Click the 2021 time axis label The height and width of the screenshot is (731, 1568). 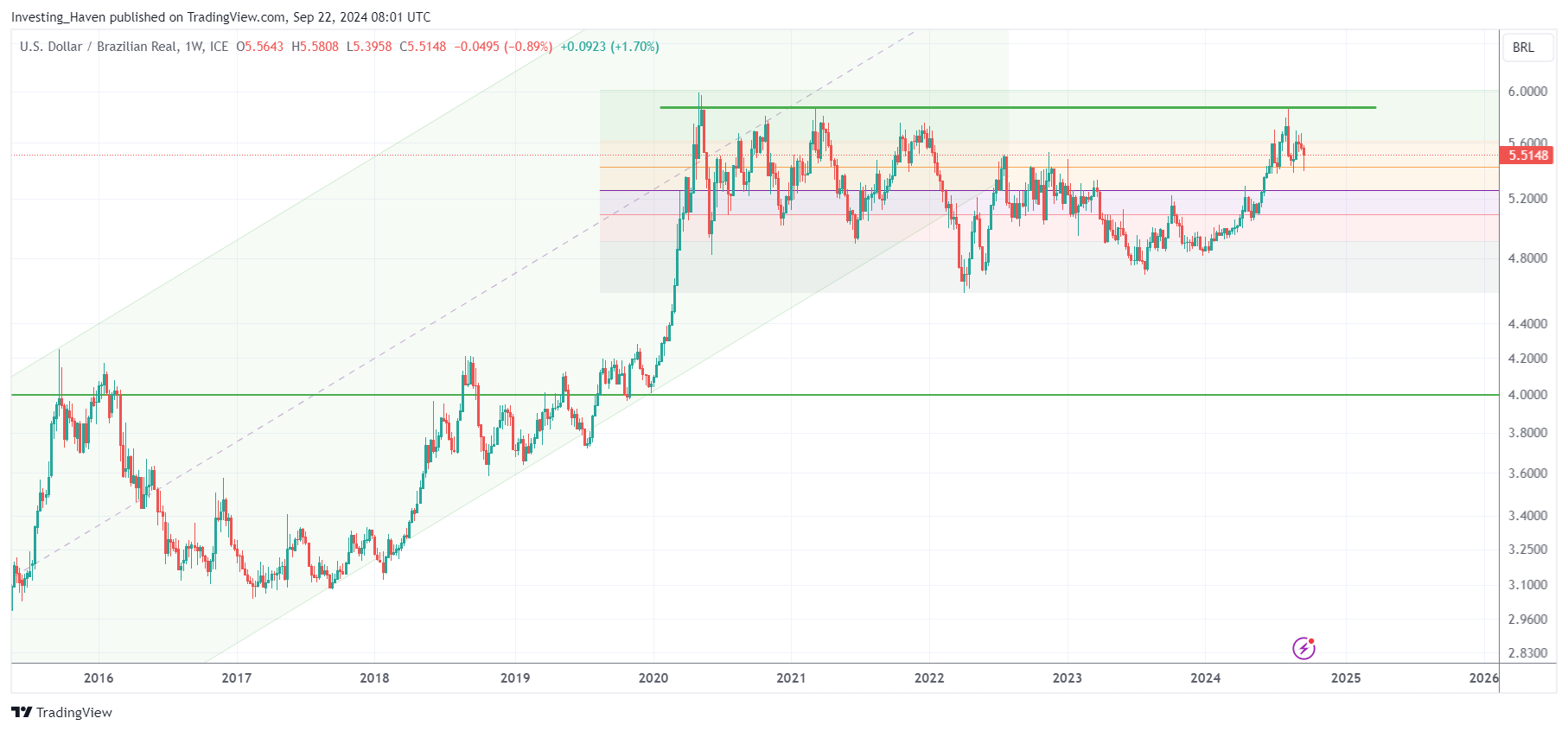pyautogui.click(x=791, y=677)
